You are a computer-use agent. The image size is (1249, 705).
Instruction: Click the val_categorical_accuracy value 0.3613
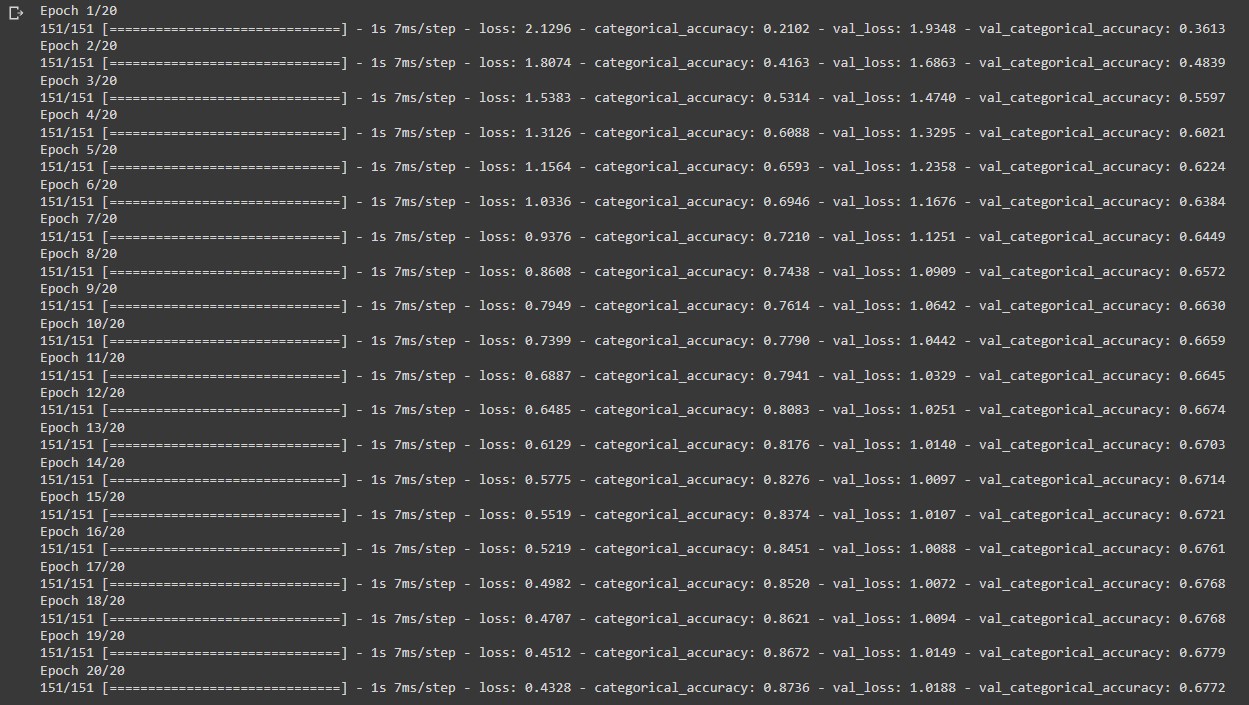[x=1201, y=28]
